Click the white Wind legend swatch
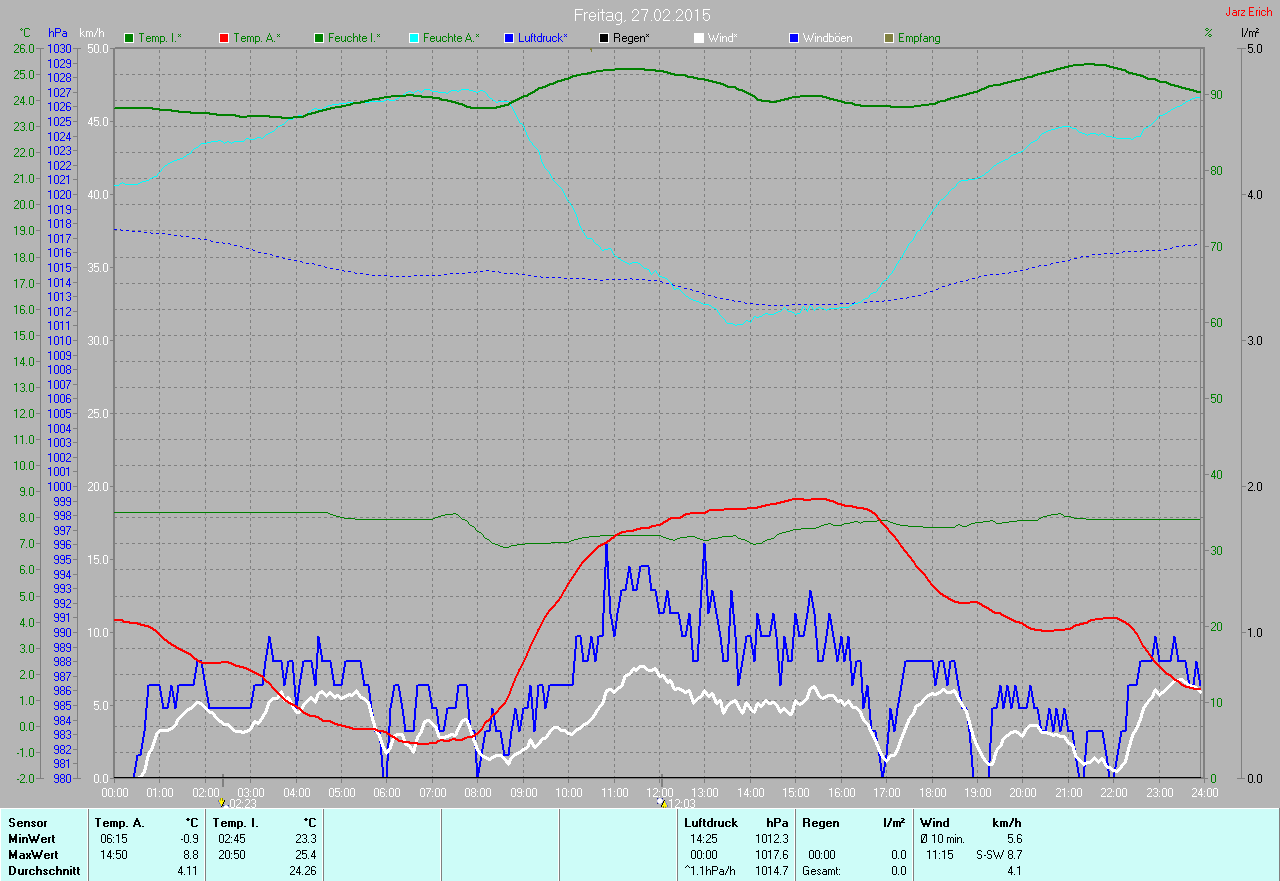The width and height of the screenshot is (1280, 881). click(699, 38)
